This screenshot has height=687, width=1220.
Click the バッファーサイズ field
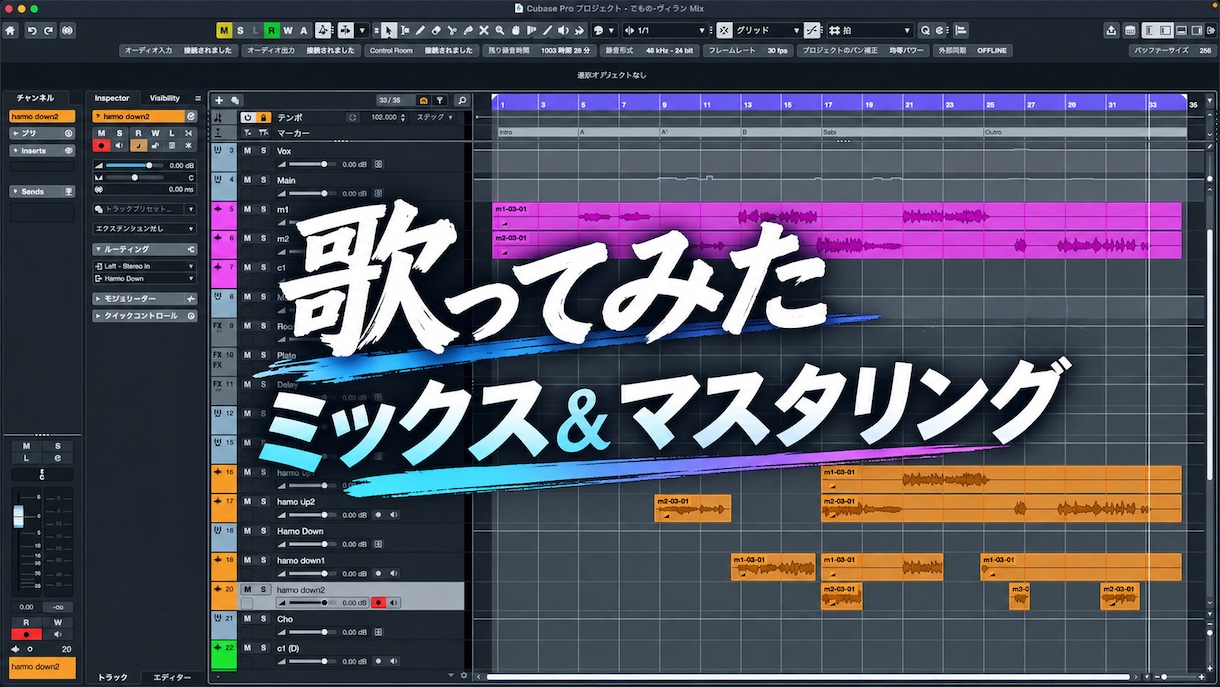[x=1172, y=50]
